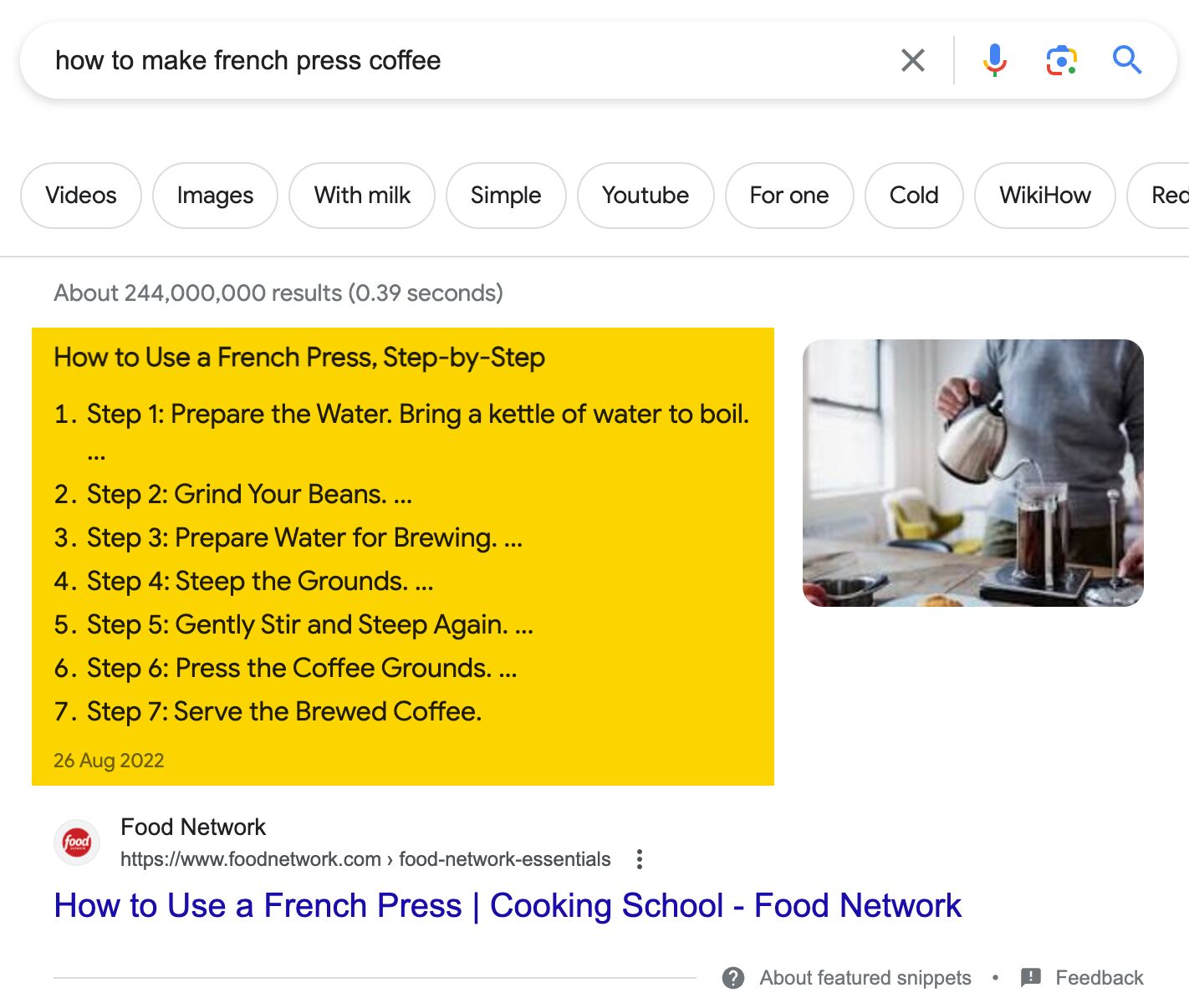Choose the Youtube search refinement
Image resolution: width=1189 pixels, height=1008 pixels.
tap(645, 195)
